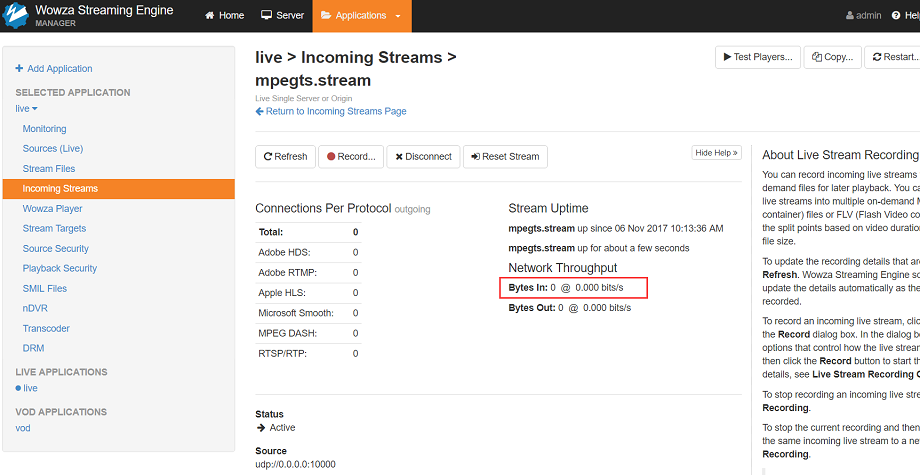Image resolution: width=920 pixels, height=475 pixels.
Task: Click the Restart button
Action: click(x=892, y=57)
